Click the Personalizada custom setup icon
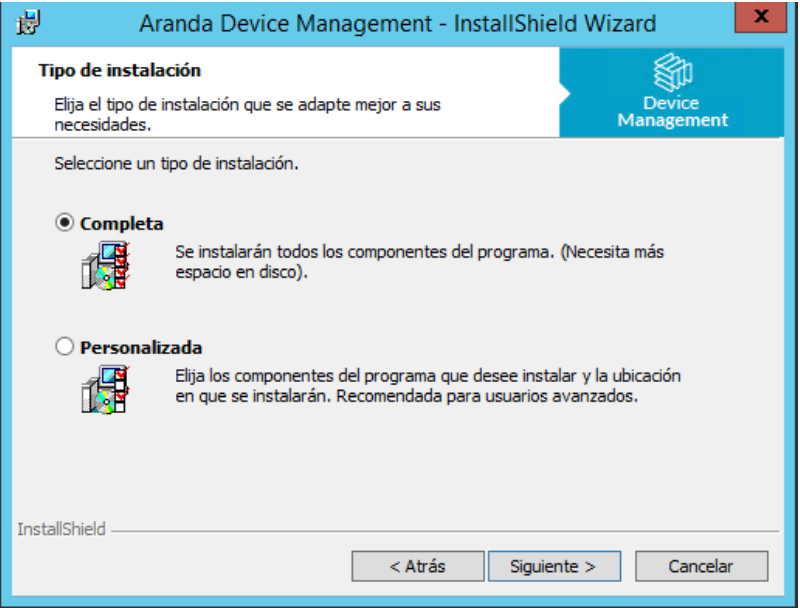The image size is (800, 608). [106, 389]
